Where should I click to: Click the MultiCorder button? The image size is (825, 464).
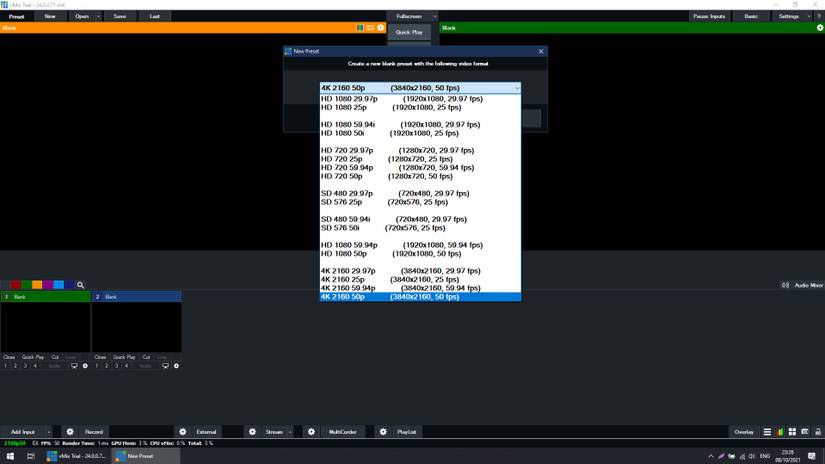(x=343, y=432)
